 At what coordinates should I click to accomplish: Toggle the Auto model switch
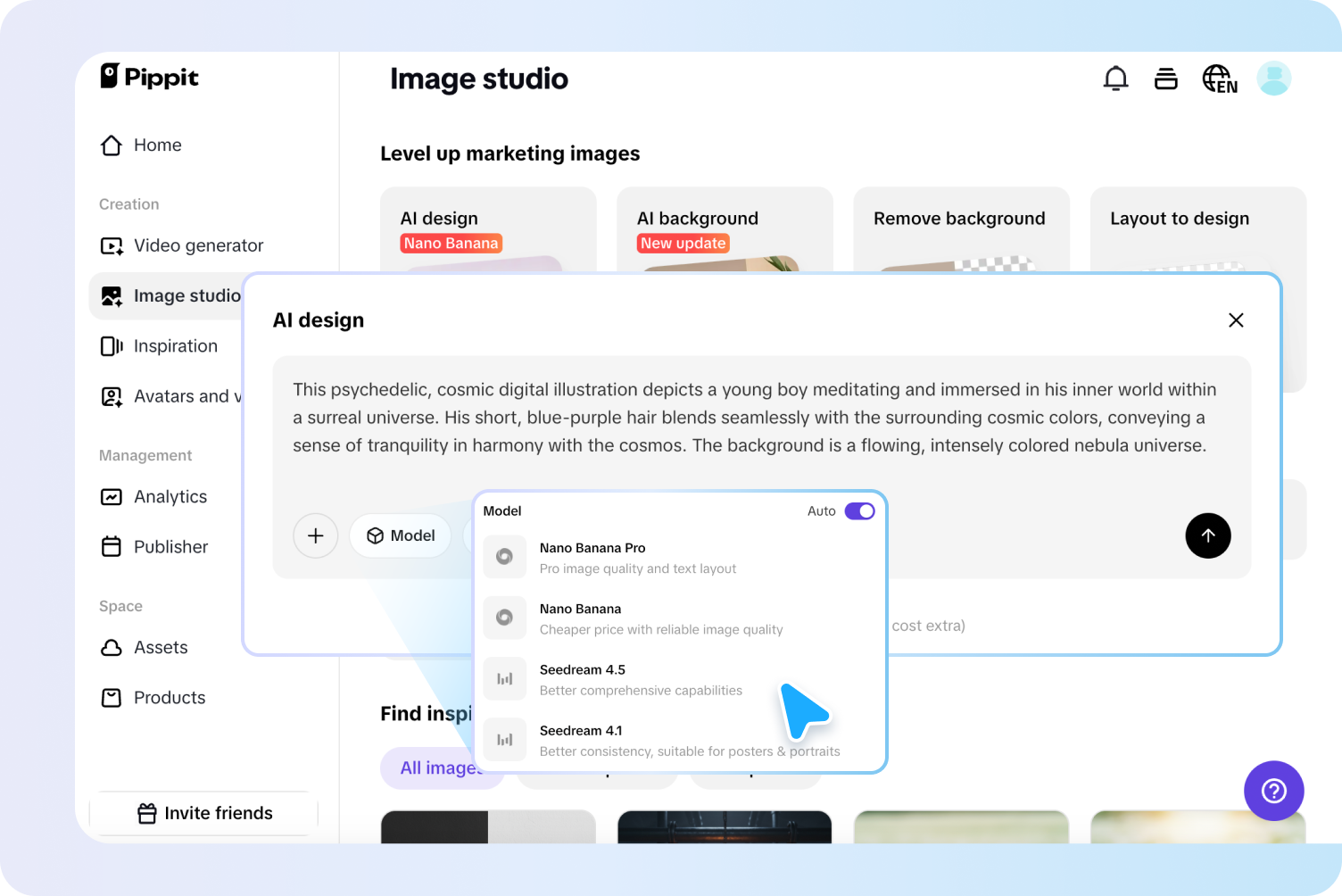point(860,511)
